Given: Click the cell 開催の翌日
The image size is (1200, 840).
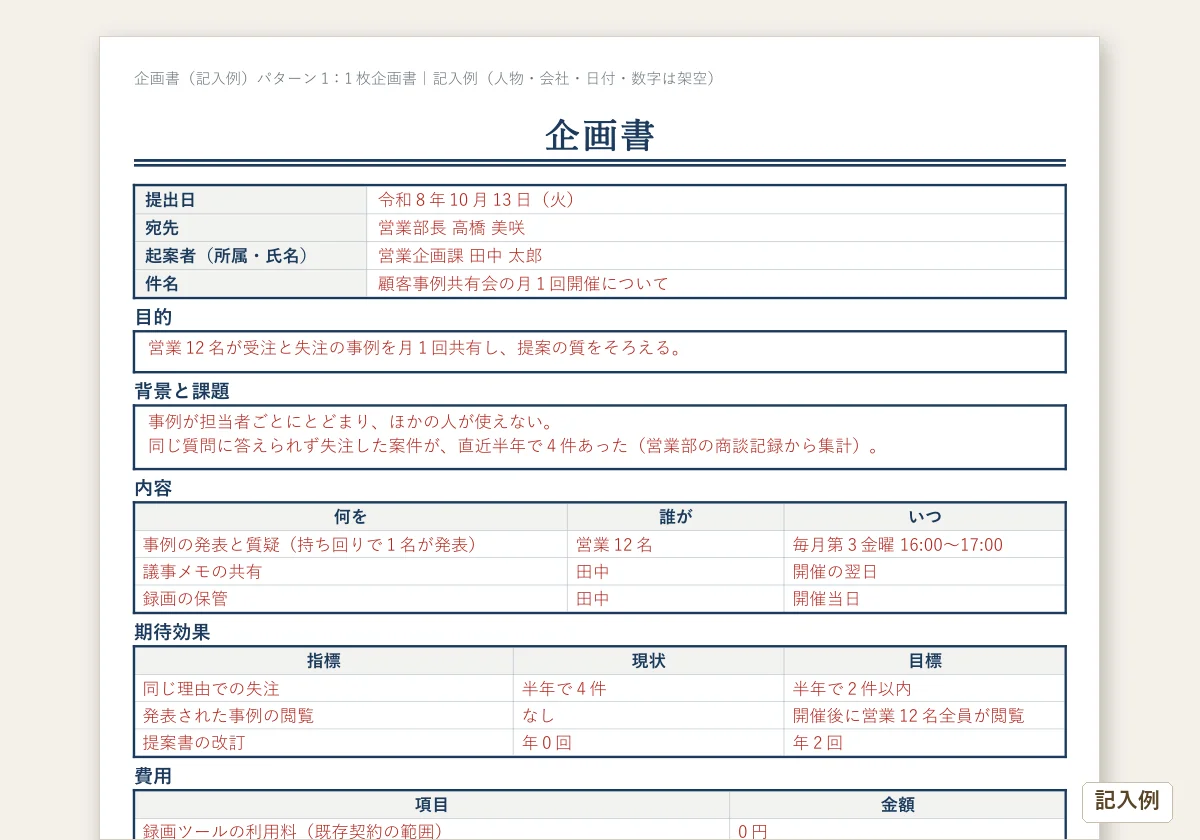Looking at the screenshot, I should [925, 572].
